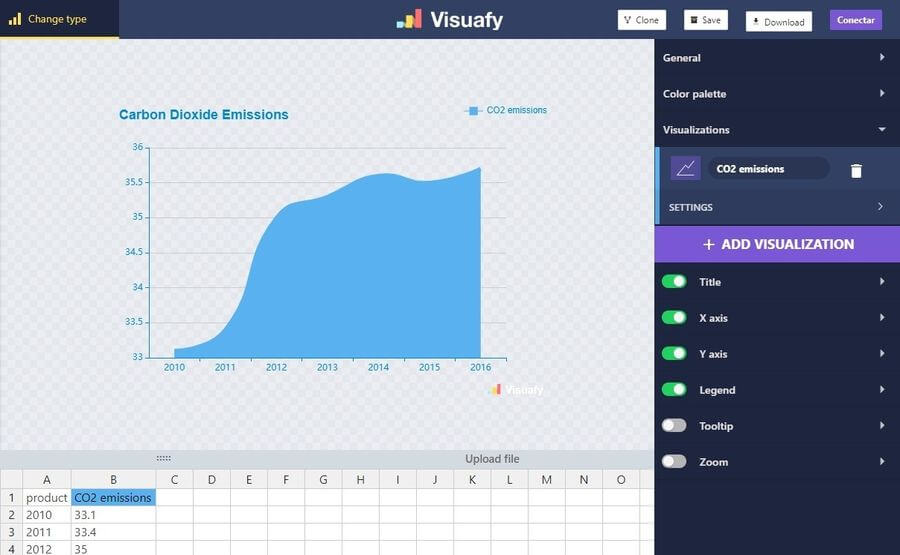Expand Legend options arrow
Viewport: 900px width, 555px height.
coord(882,389)
